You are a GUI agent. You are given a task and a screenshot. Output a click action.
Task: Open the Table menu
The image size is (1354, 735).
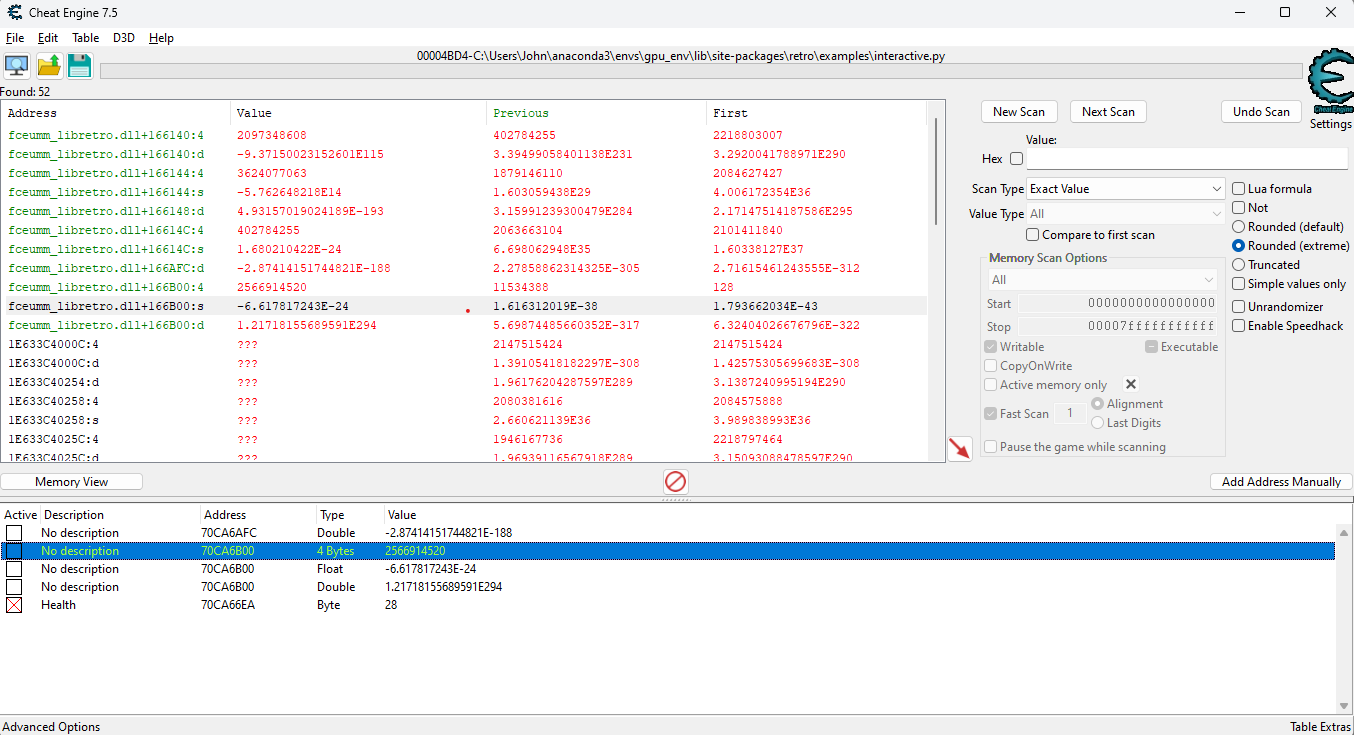click(x=85, y=38)
